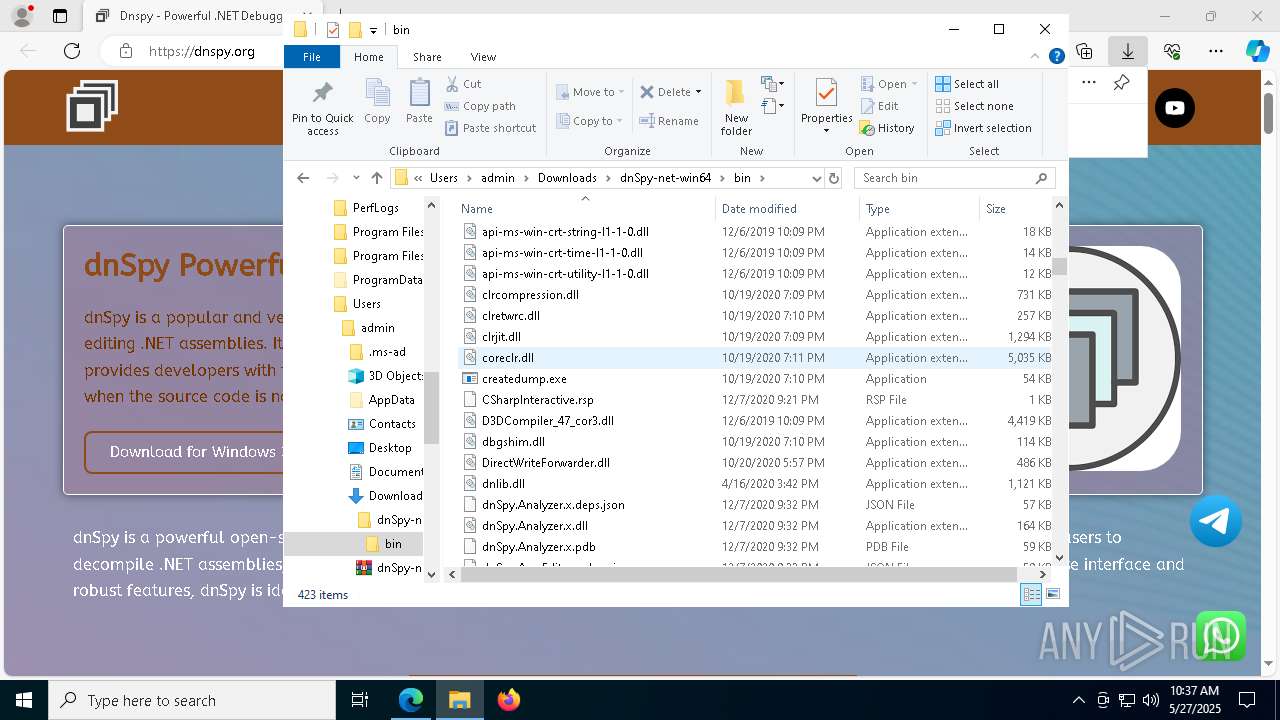Click the Cut scissors command
Screen dimensions: 1280x720
[464, 84]
